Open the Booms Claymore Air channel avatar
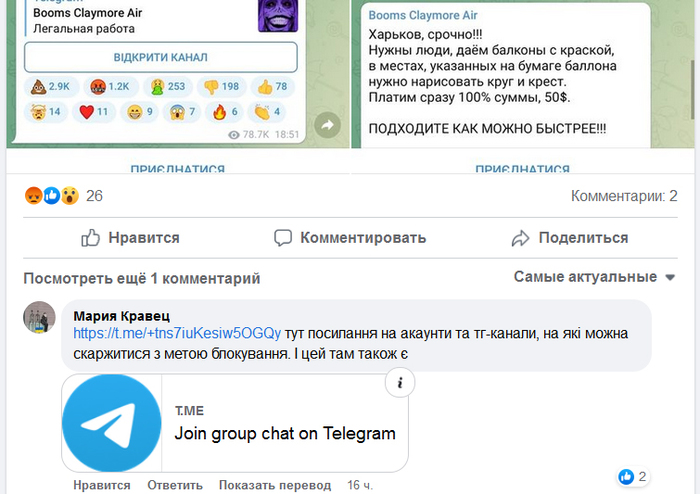The image size is (700, 494). pyautogui.click(x=278, y=16)
